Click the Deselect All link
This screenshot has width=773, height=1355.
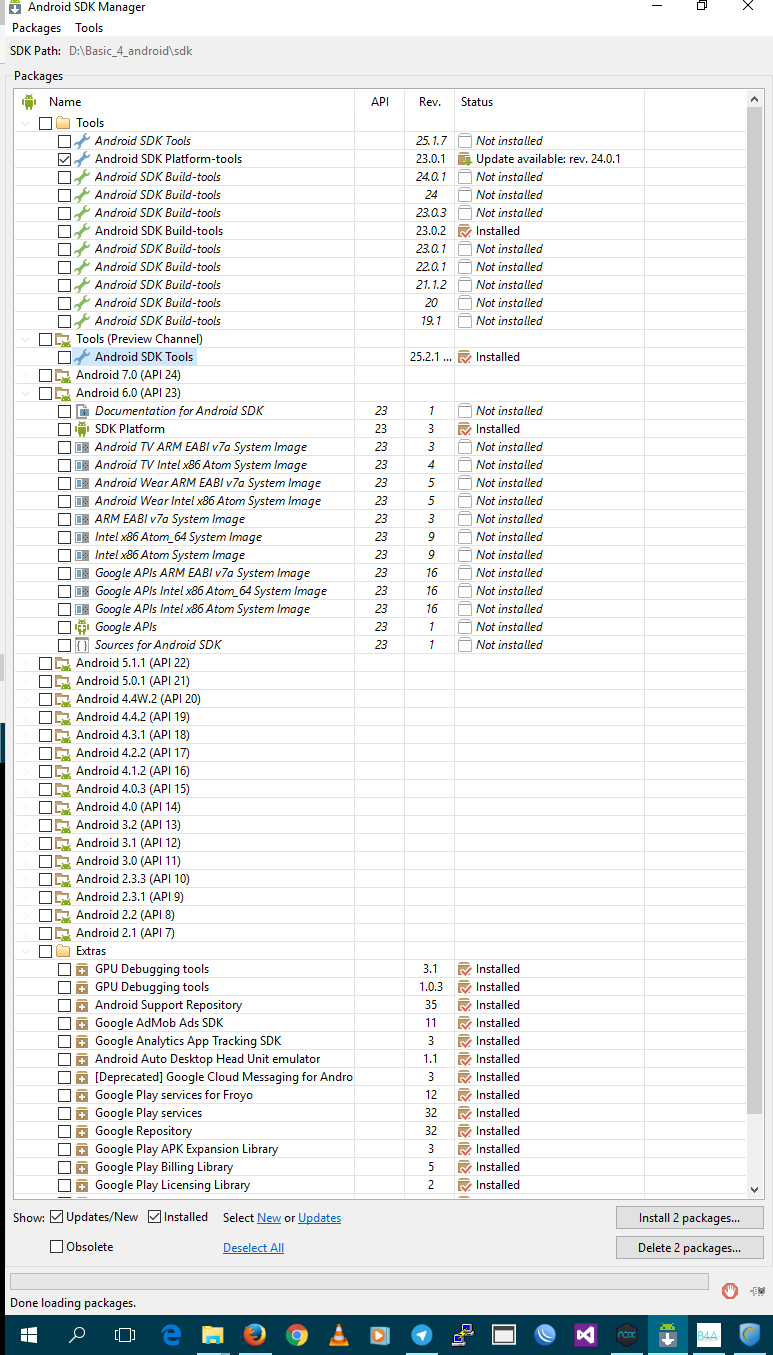click(x=253, y=1248)
